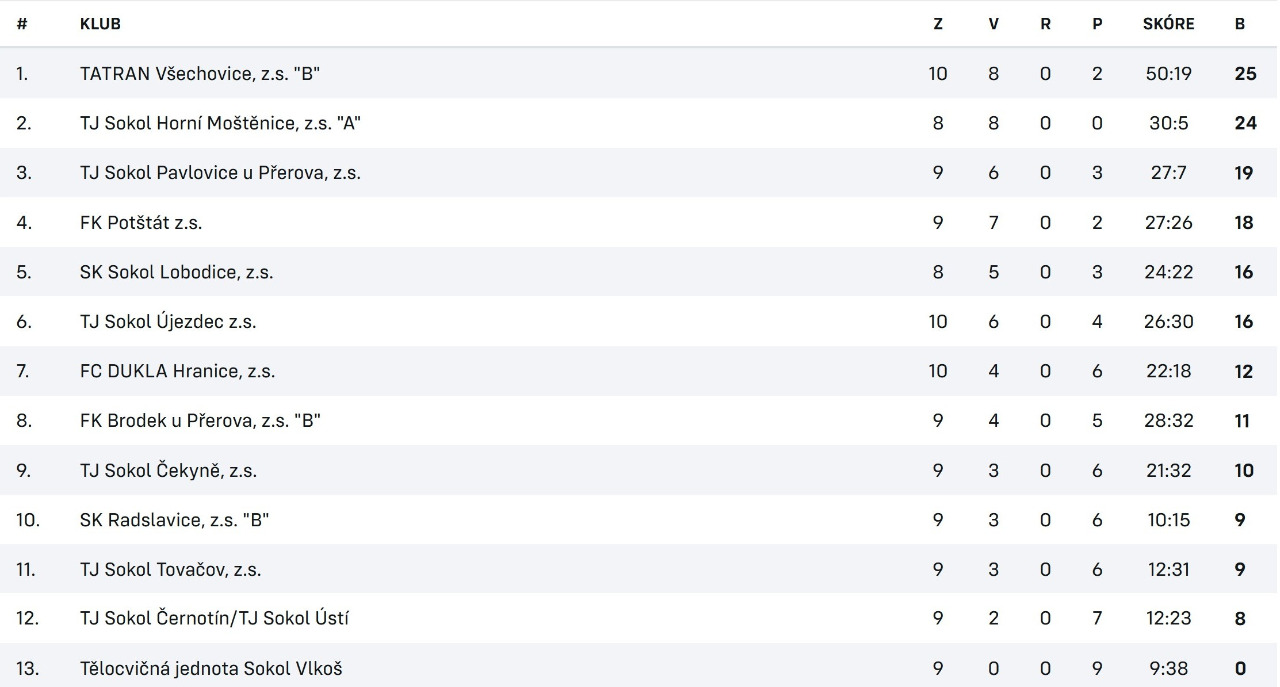Click SK Radslavice, z.s. "B" club name

coord(175,520)
